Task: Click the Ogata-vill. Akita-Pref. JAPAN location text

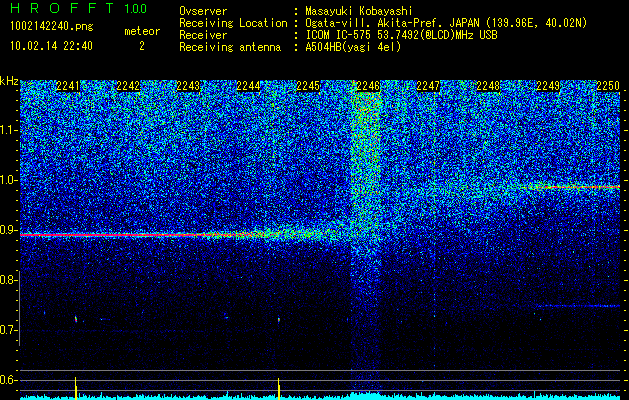Action: tap(446, 23)
